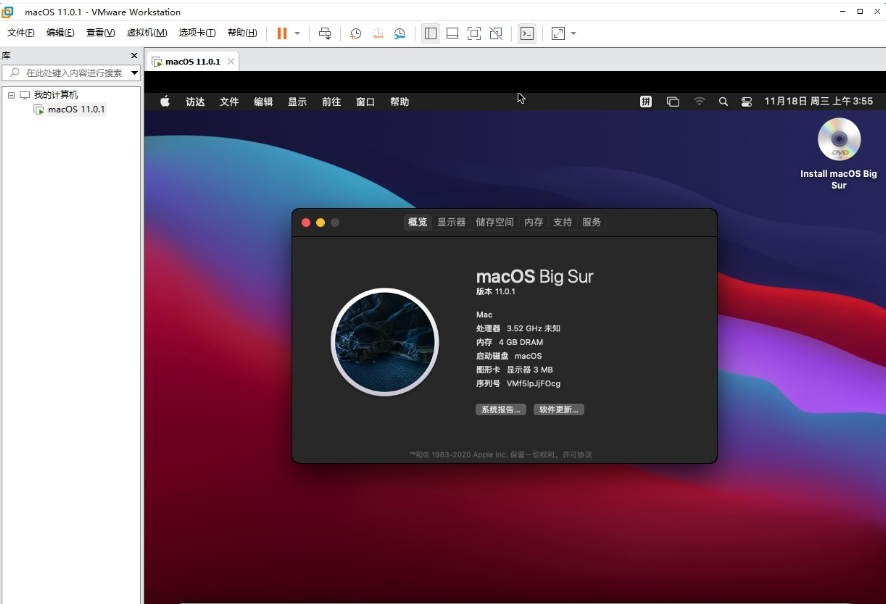Image resolution: width=886 pixels, height=604 pixels.
Task: Toggle Unity mode icon in the toolbar
Action: tap(496, 33)
